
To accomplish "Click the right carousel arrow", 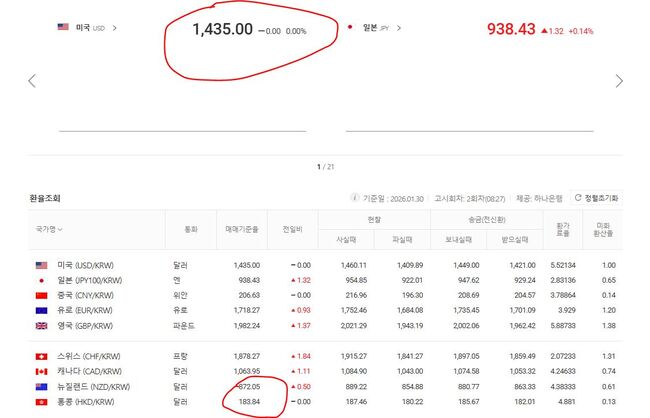I will pyautogui.click(x=619, y=81).
